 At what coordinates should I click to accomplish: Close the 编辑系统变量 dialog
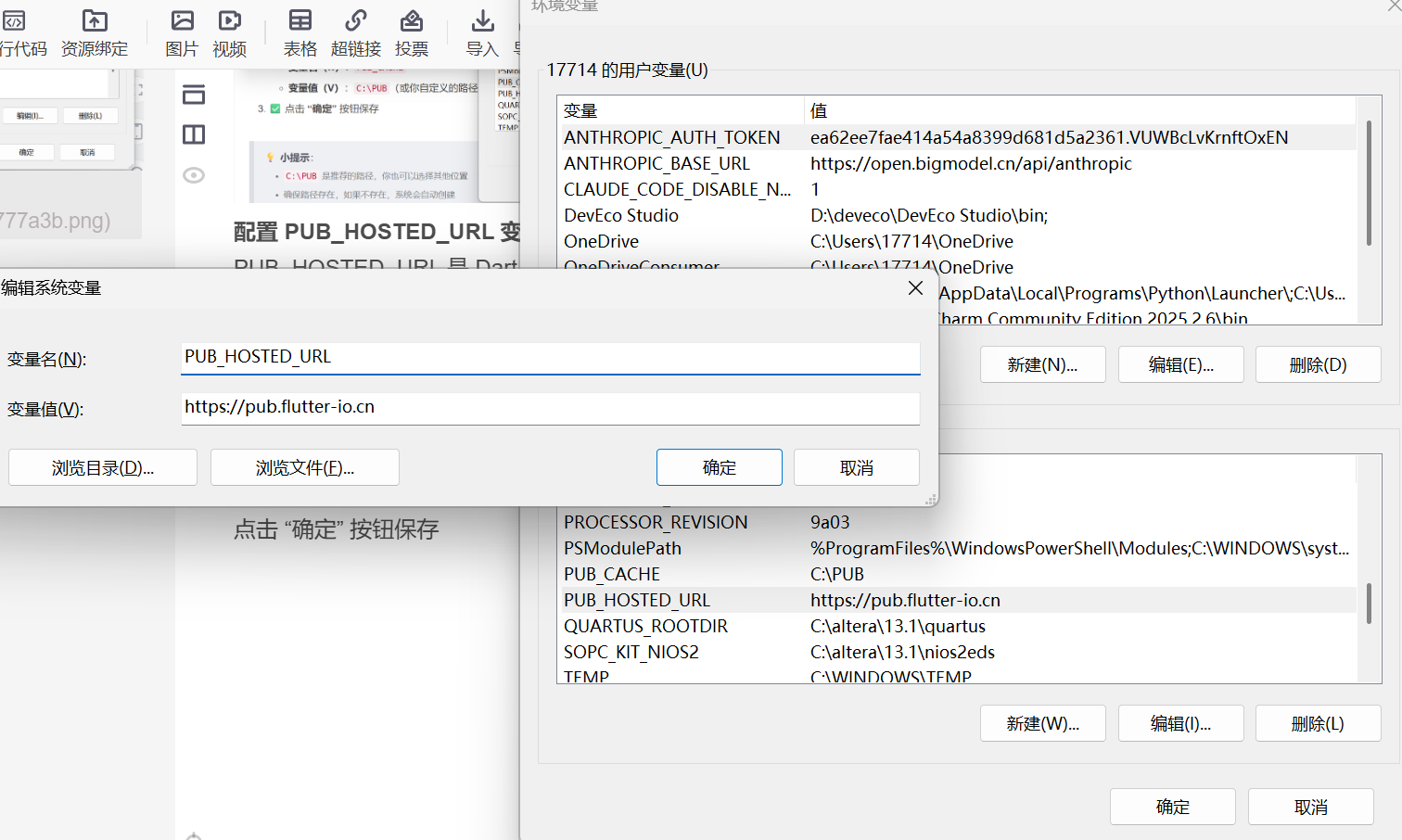915,288
